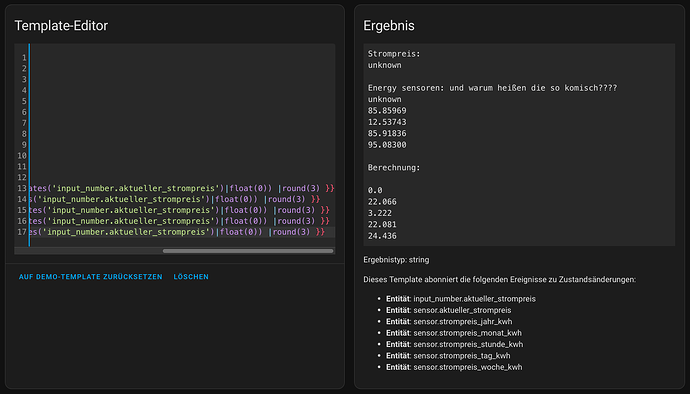Click the 'Ergebnistyp: string' text
The image size is (690, 394).
point(396,260)
